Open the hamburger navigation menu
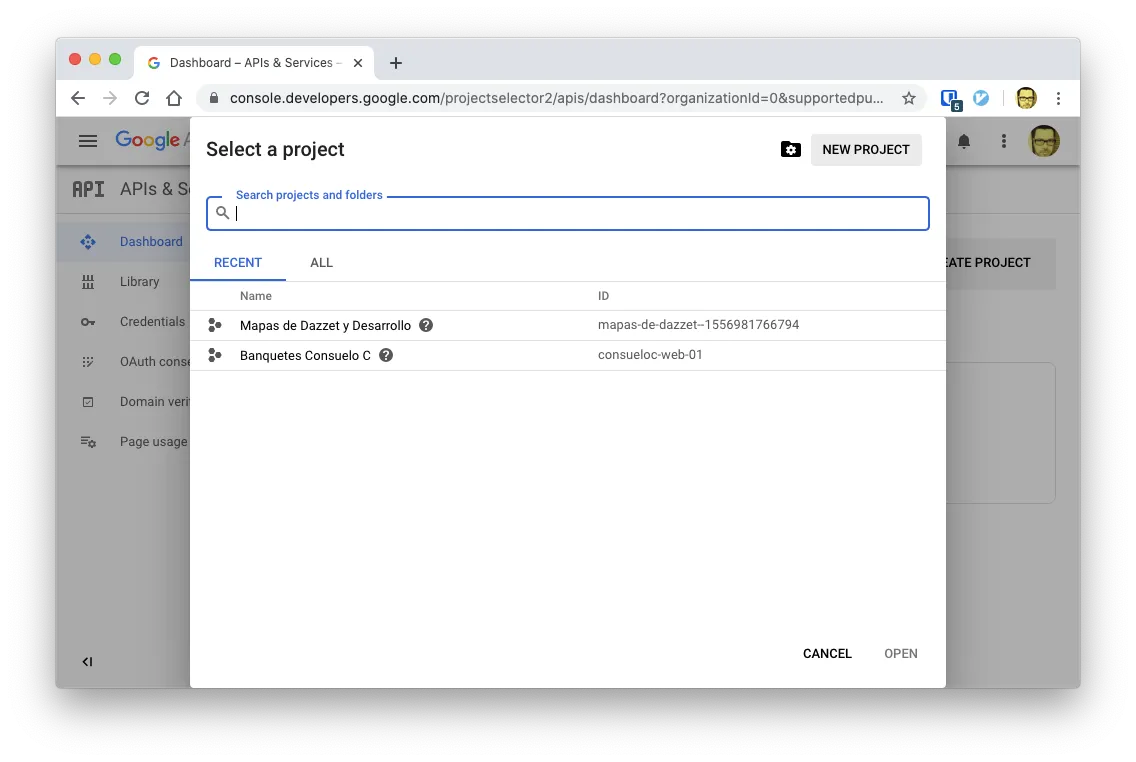The width and height of the screenshot is (1136, 762). [88, 141]
